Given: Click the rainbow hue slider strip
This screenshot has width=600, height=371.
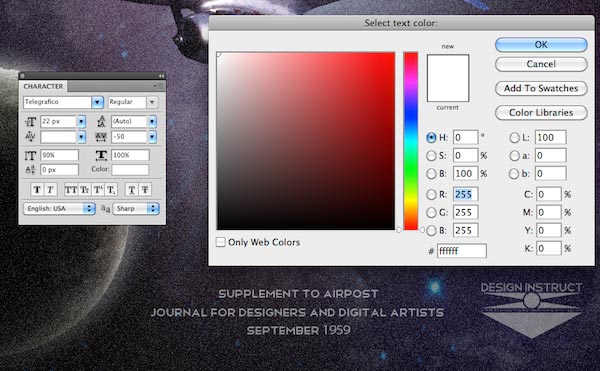Looking at the screenshot, I should click(411, 141).
